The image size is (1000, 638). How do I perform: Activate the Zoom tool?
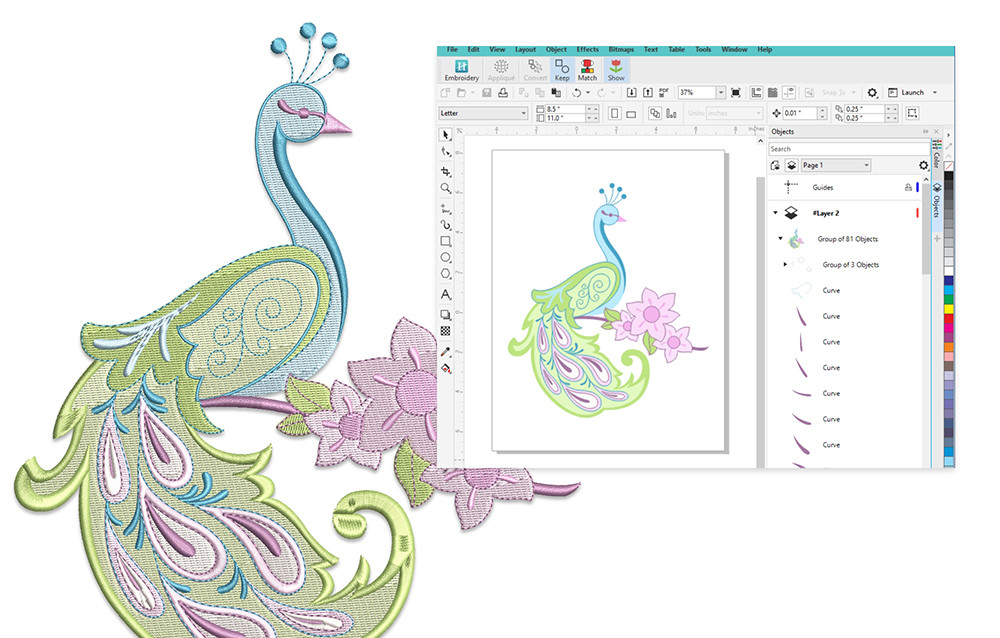click(447, 185)
